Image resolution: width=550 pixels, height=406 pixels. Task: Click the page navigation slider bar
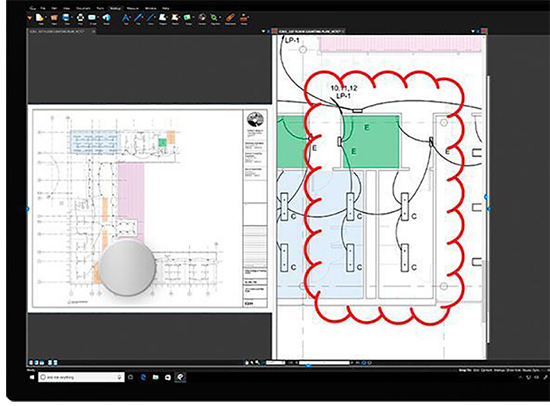click(324, 362)
